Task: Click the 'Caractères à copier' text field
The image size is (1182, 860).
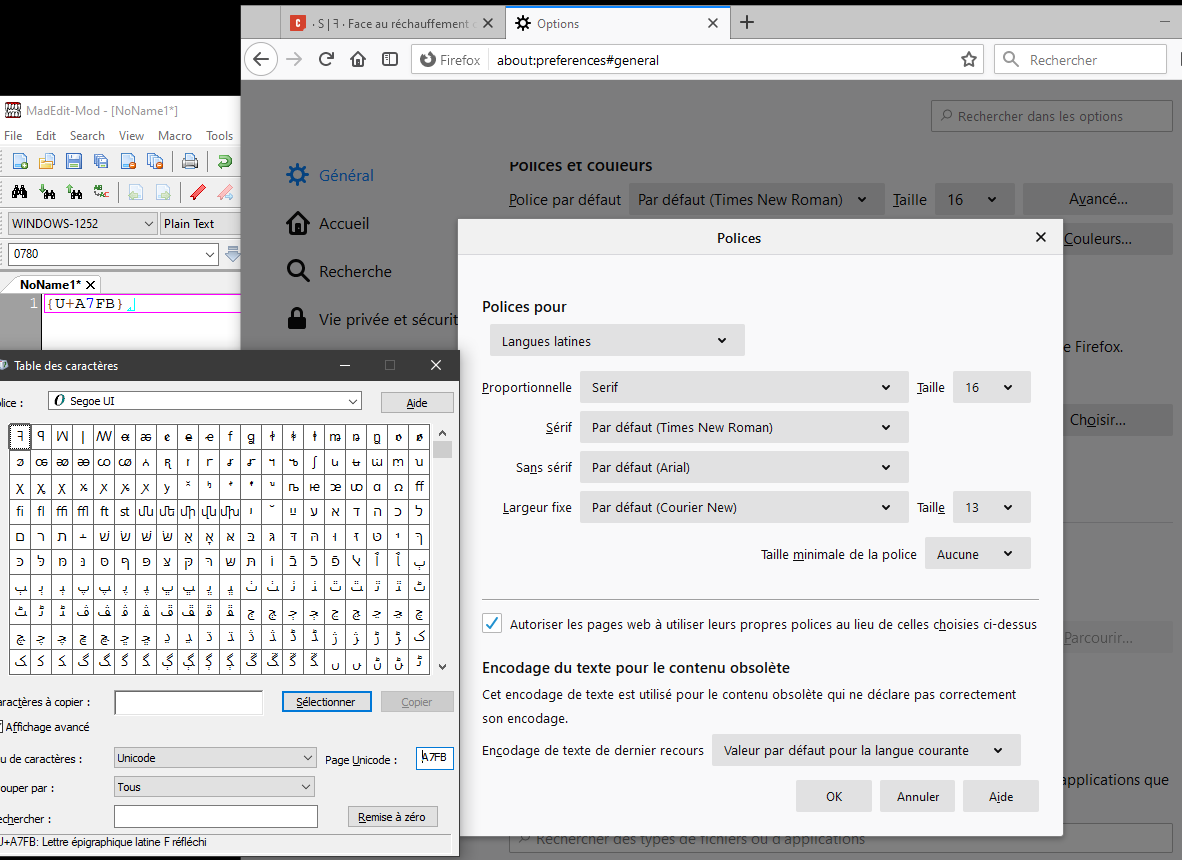Action: pos(189,702)
